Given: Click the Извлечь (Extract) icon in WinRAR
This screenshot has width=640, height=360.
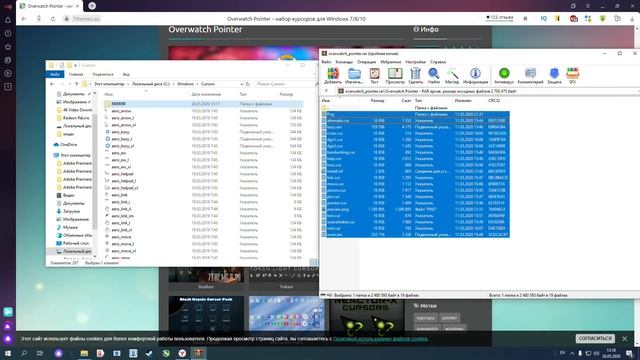Looking at the screenshot, I should click(x=354, y=76).
